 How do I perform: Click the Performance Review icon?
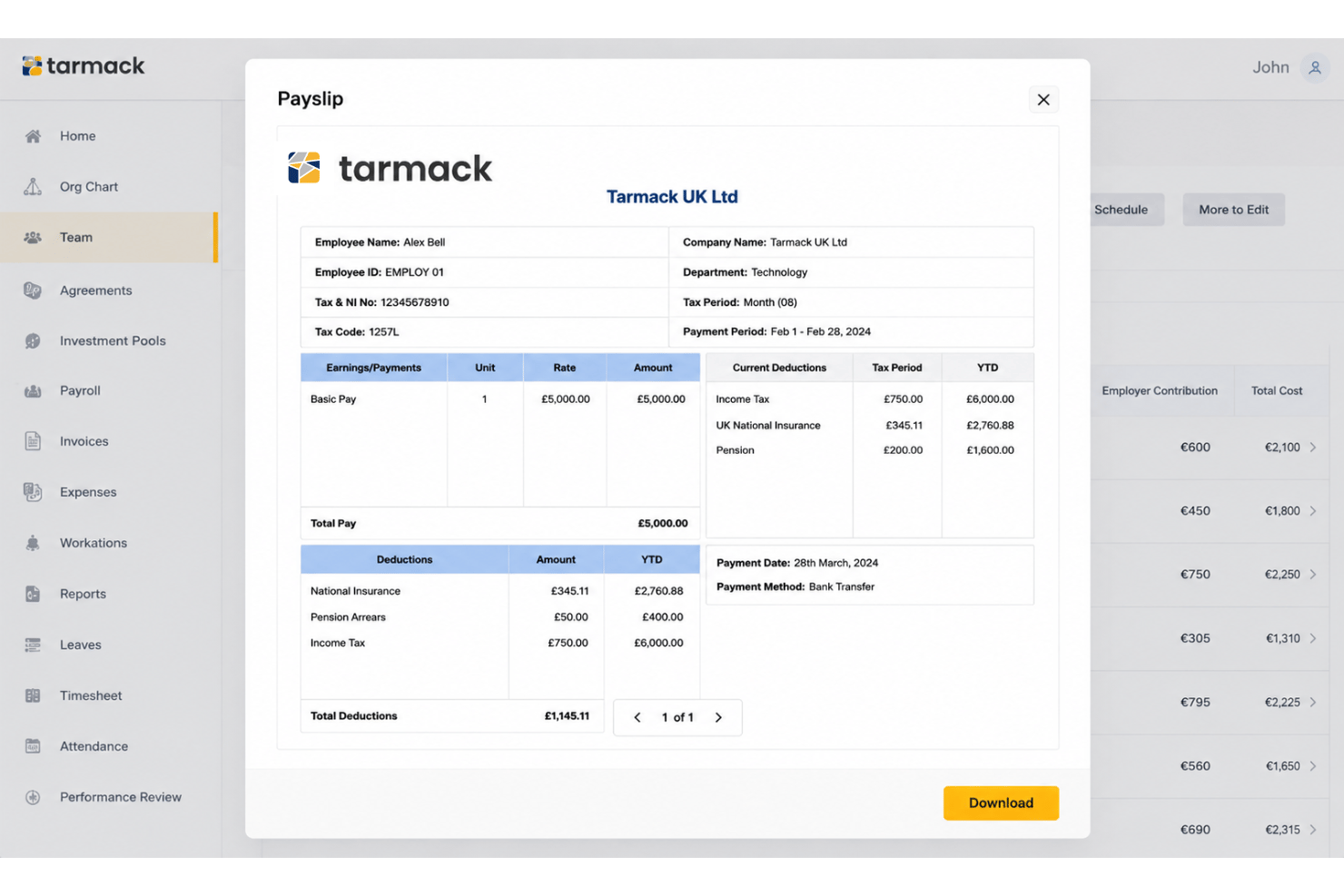point(33,797)
